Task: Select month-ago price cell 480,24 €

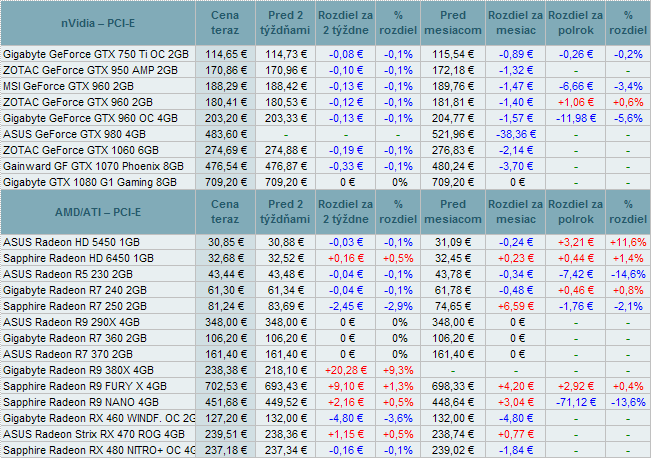Action: coord(453,166)
